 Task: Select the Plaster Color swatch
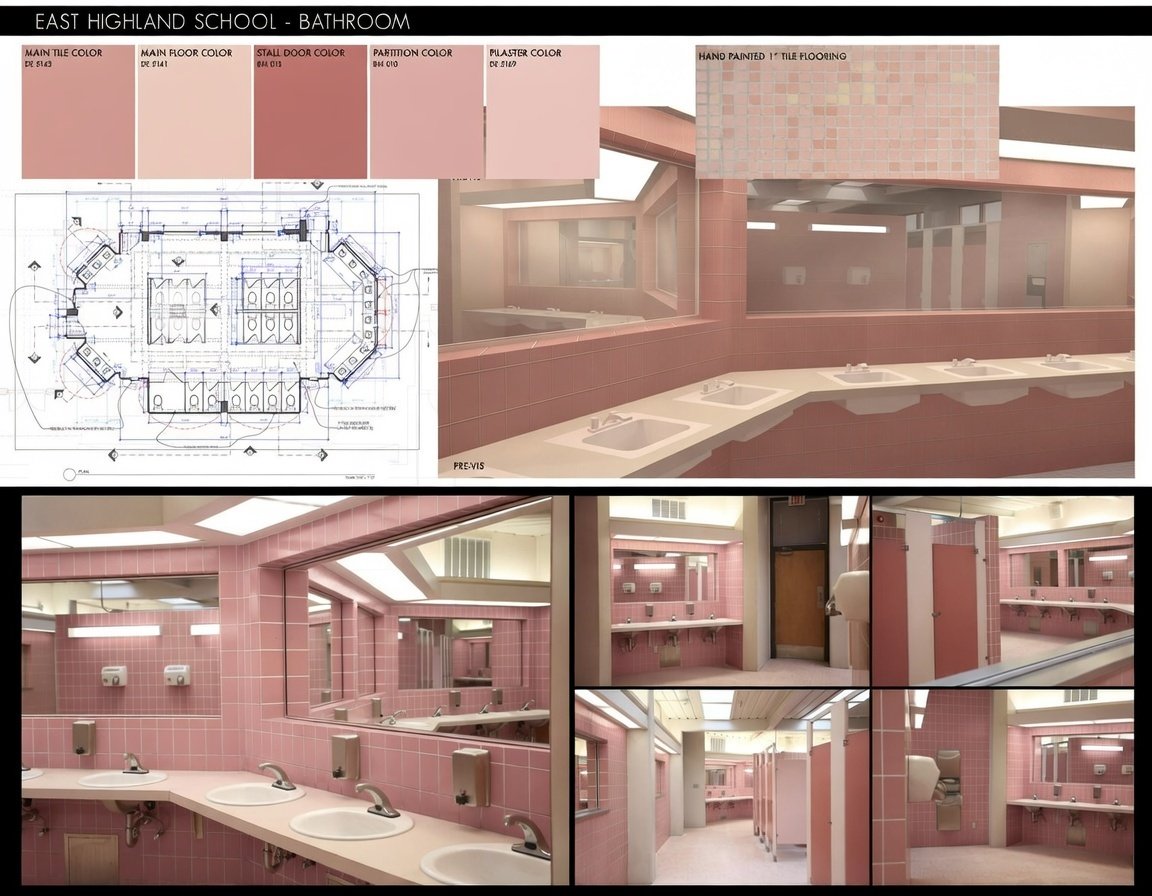pos(542,112)
